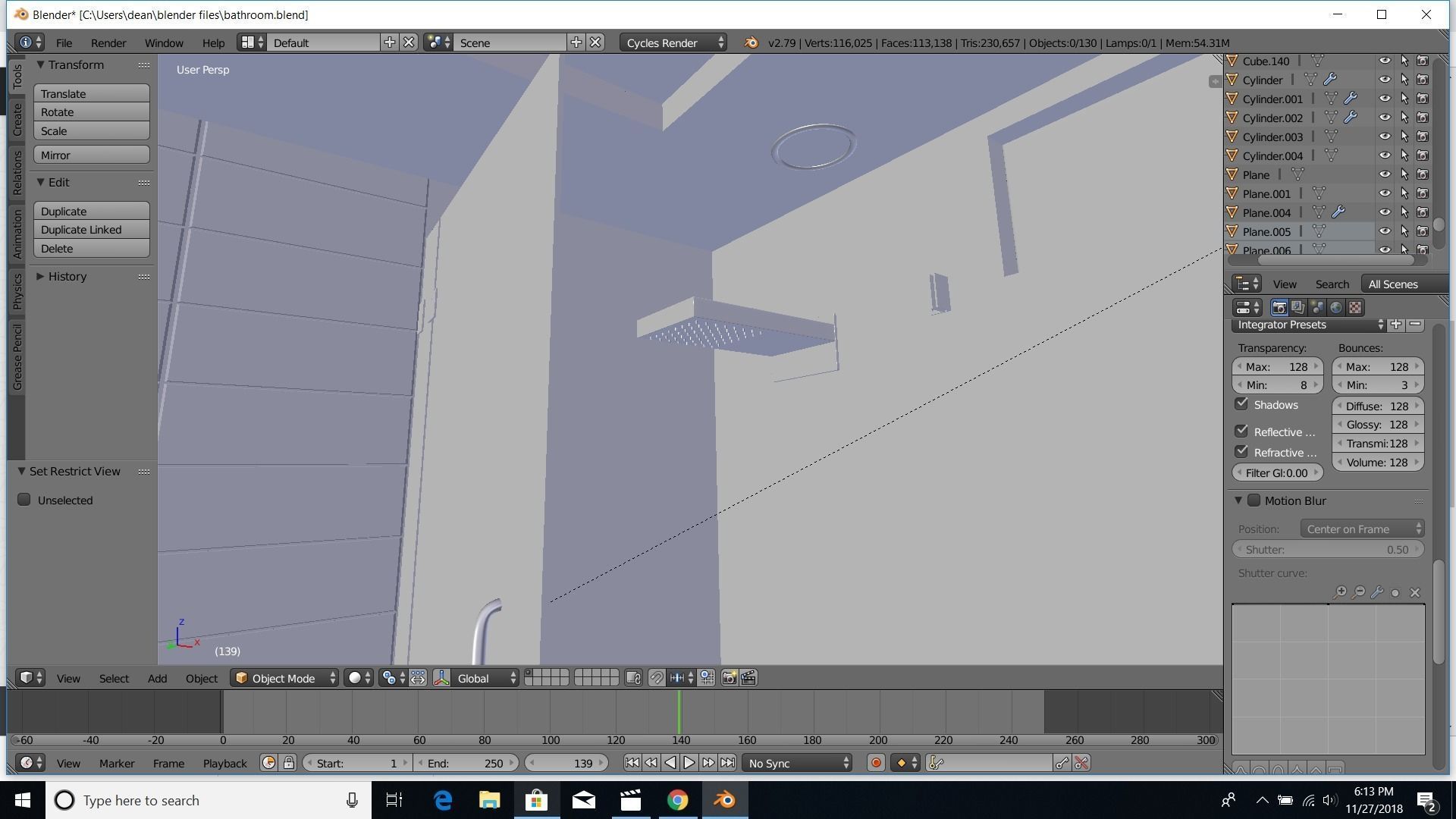Click the auto keyframe record button

coord(876,763)
